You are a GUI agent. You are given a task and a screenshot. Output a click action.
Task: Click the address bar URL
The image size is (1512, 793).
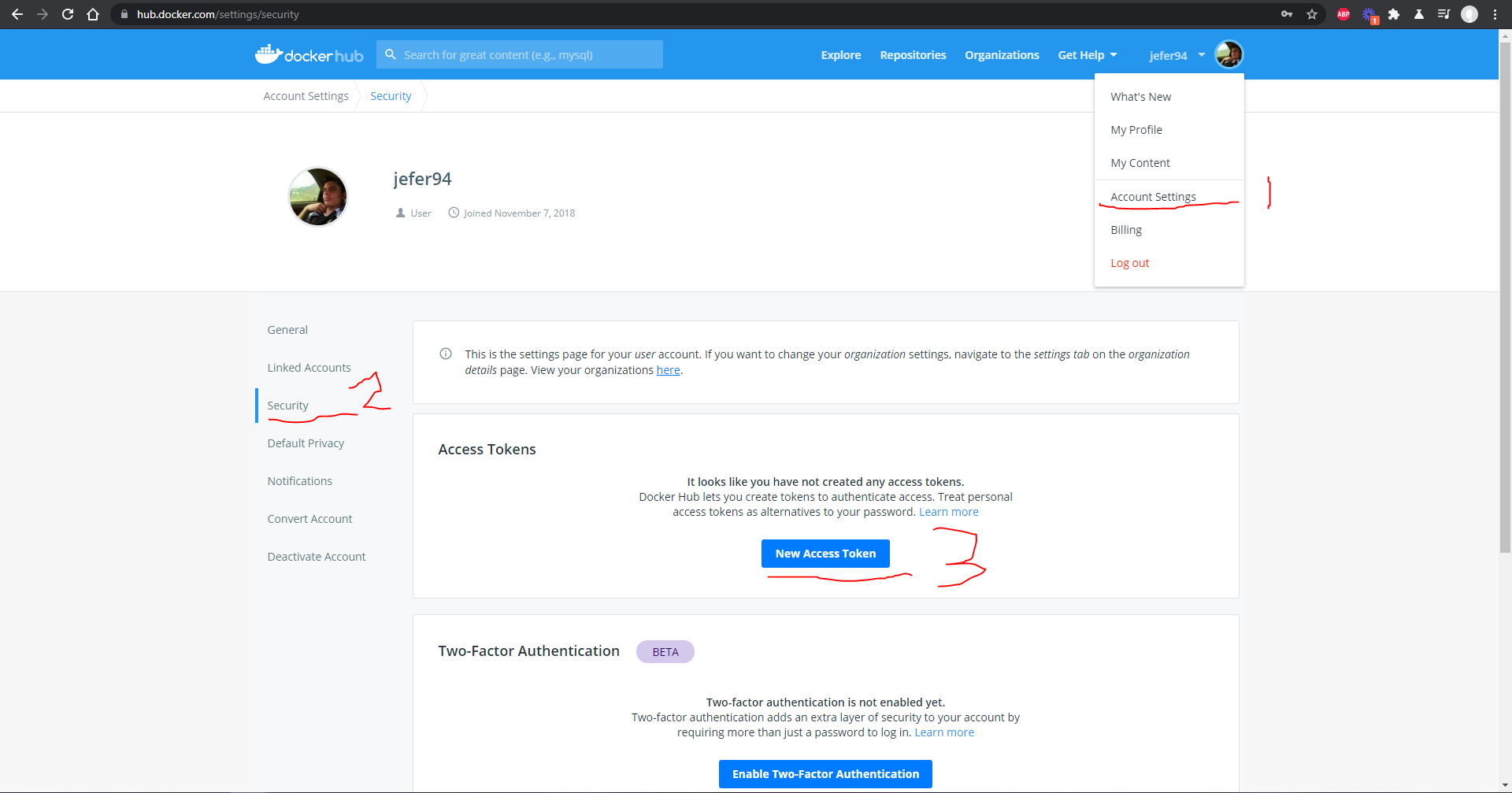click(218, 14)
